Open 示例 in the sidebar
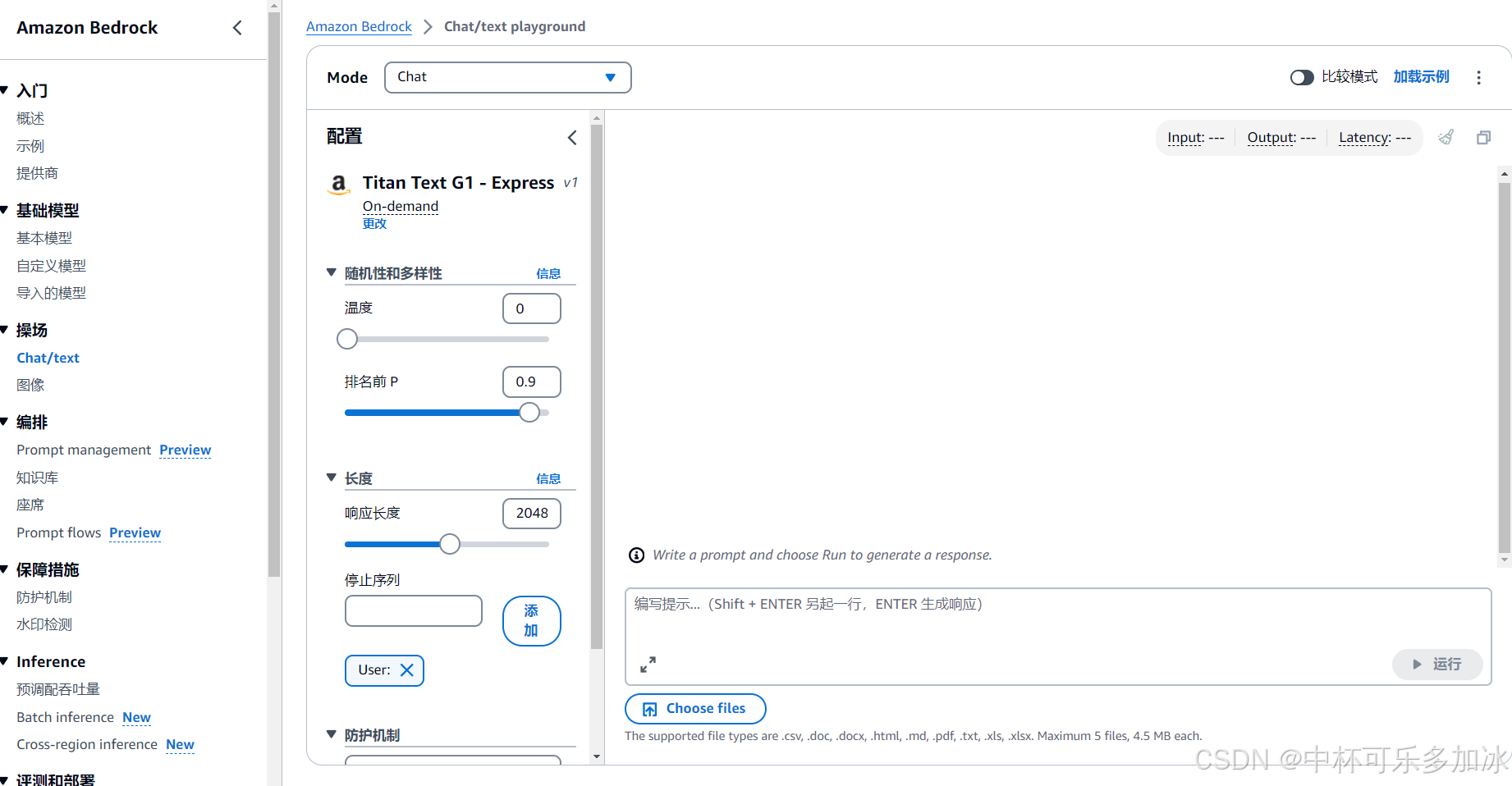Image resolution: width=1512 pixels, height=786 pixels. click(x=30, y=146)
